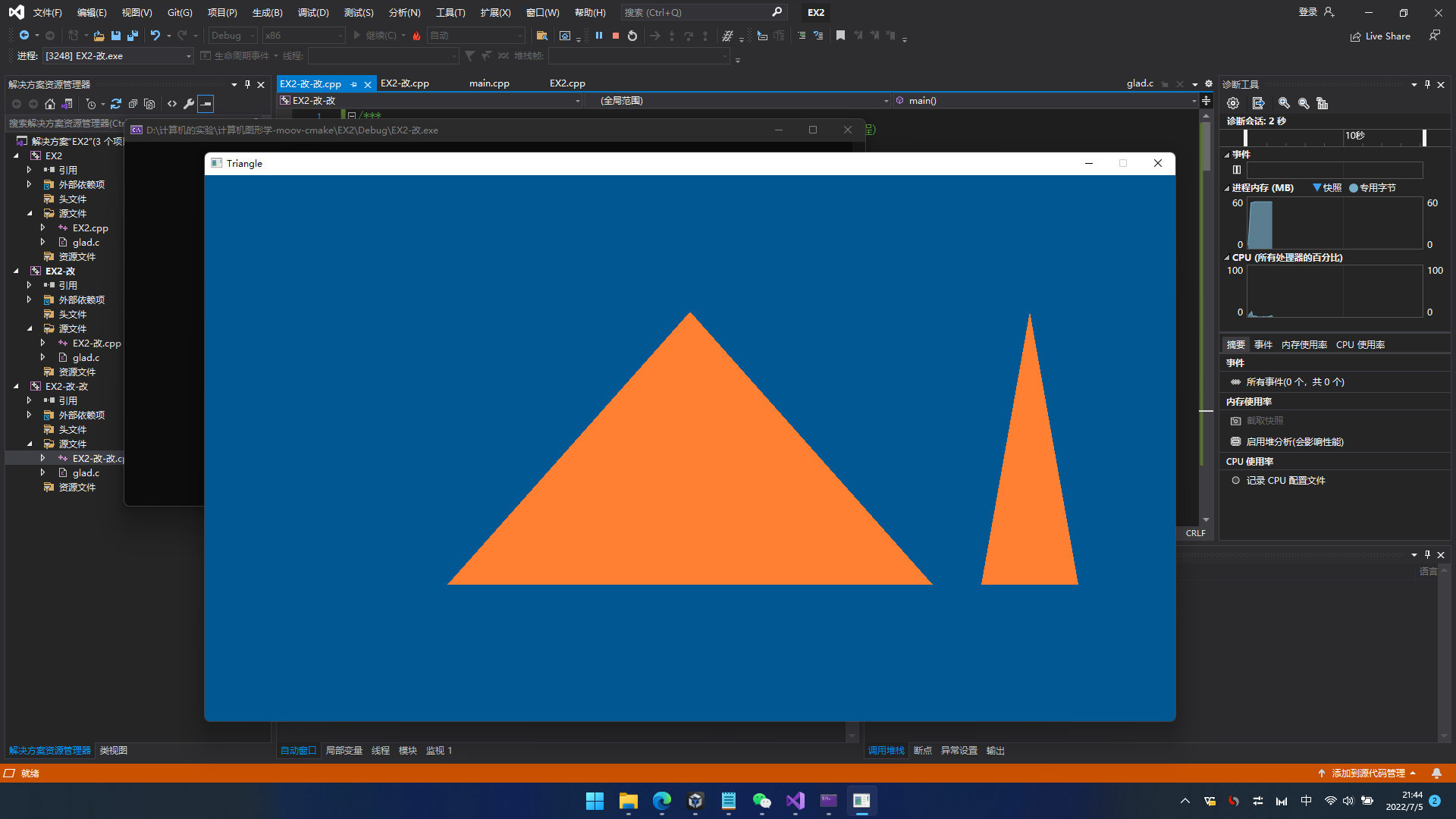This screenshot has width=1456, height=819.
Task: Switch to the main.cpp editor tab
Action: [489, 83]
